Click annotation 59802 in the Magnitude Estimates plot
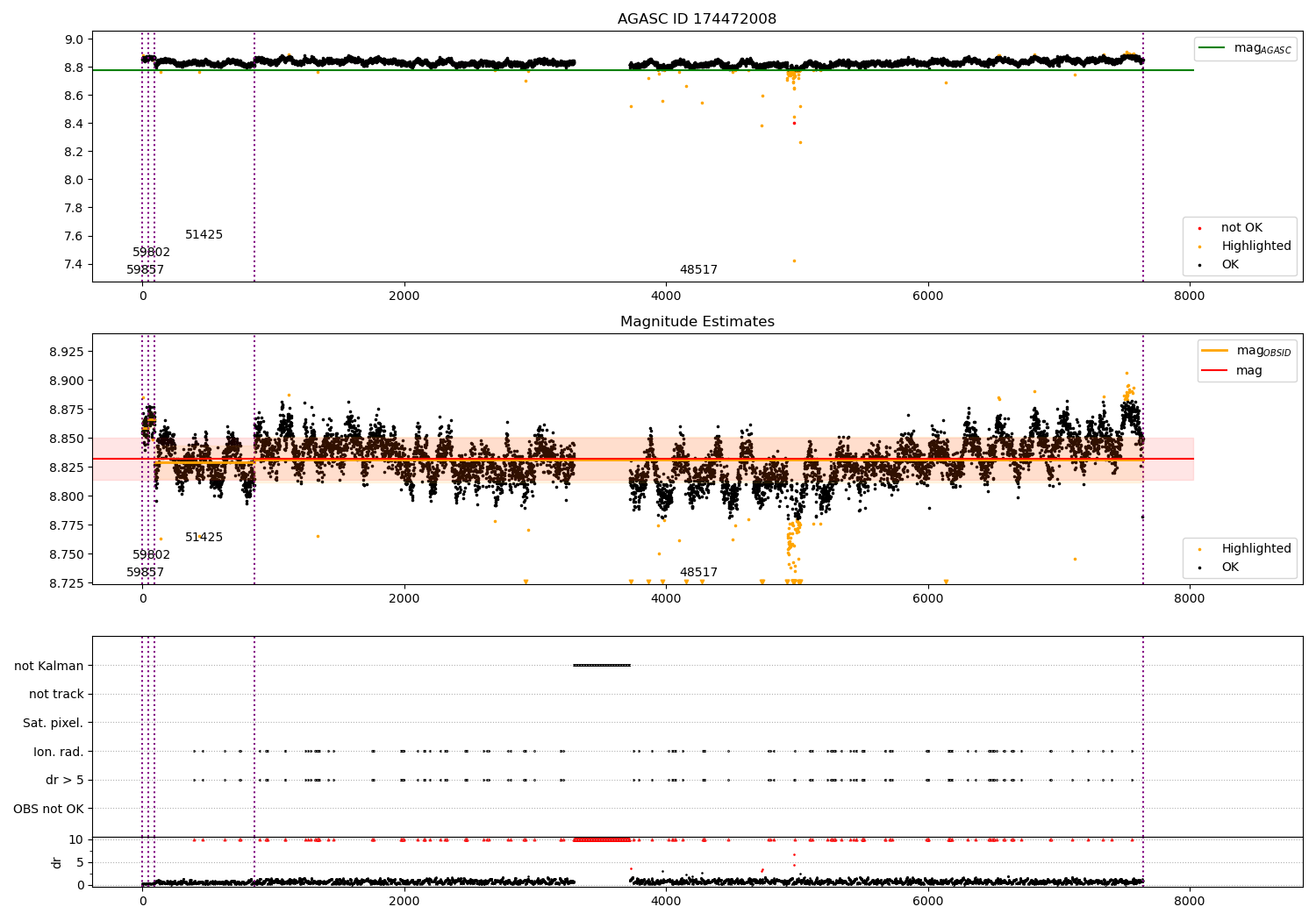Viewport: 1316px width, 921px height. [x=152, y=555]
